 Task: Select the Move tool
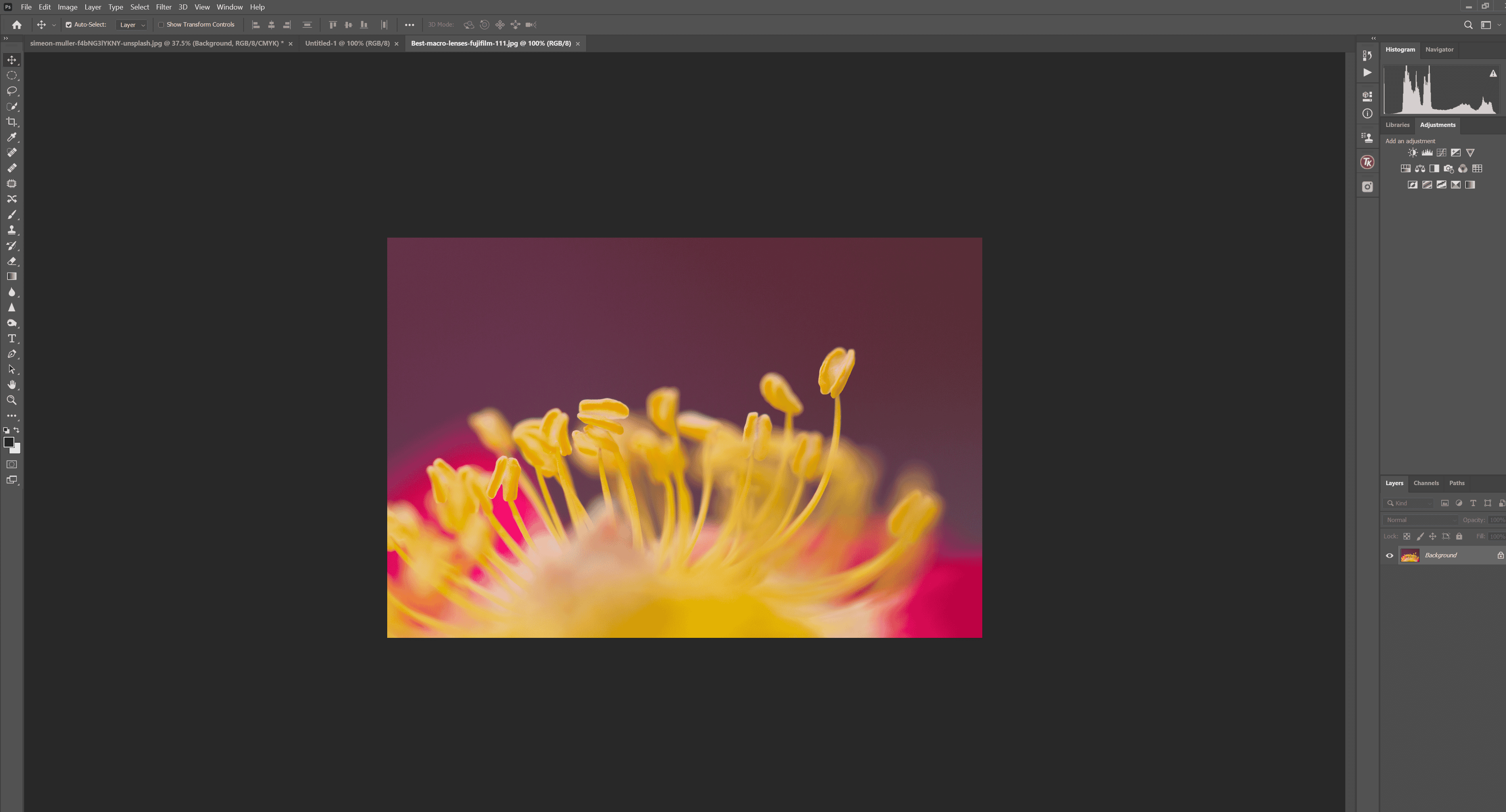[x=12, y=59]
